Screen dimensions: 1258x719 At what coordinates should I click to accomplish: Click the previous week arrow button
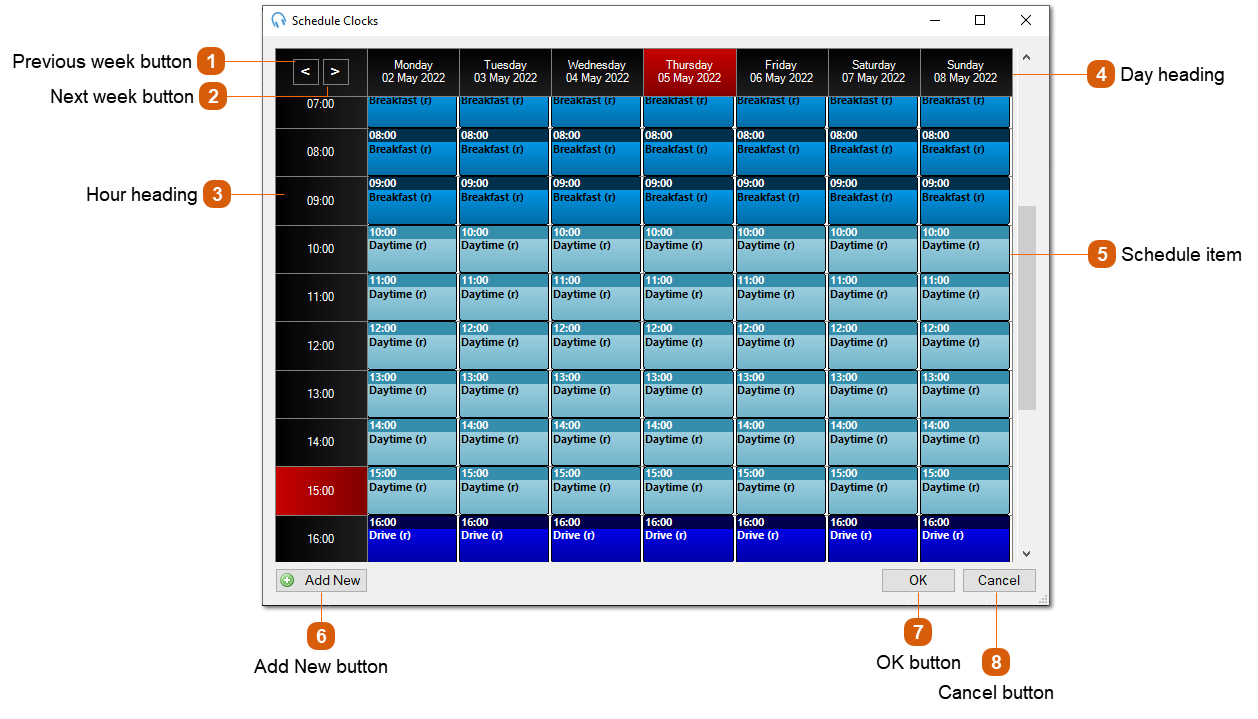pos(306,71)
